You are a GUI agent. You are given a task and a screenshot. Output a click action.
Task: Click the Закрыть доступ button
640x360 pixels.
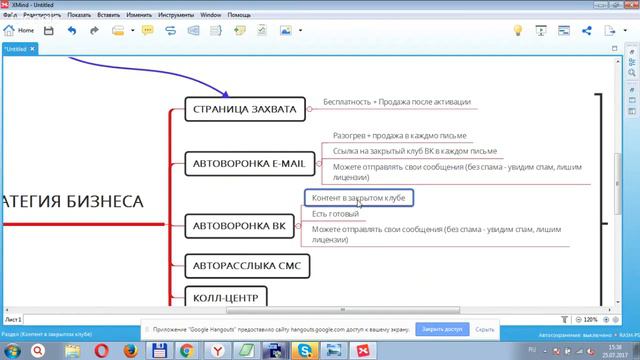(x=442, y=329)
